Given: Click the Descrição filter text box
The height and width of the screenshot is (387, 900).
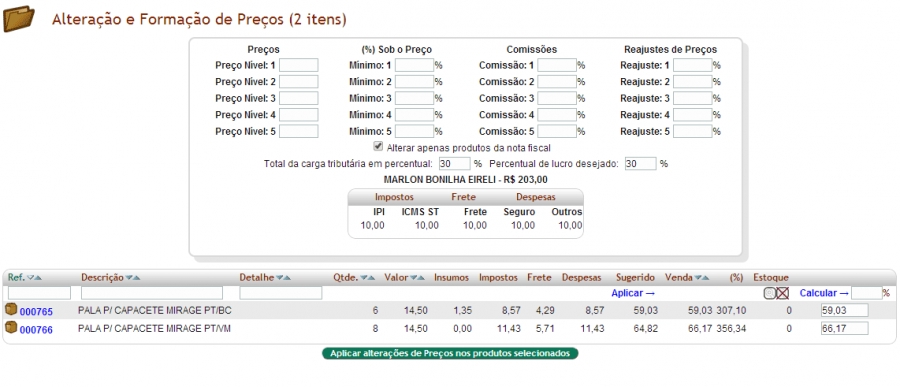Looking at the screenshot, I should (x=152, y=293).
